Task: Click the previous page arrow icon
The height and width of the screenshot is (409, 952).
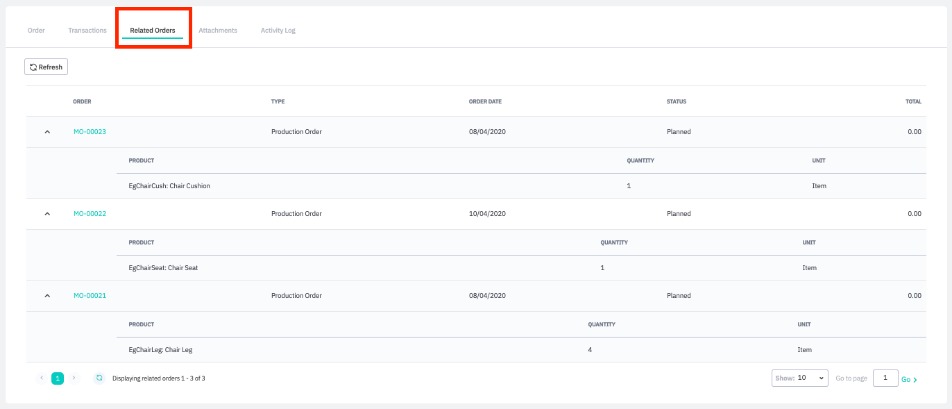Action: tap(41, 378)
